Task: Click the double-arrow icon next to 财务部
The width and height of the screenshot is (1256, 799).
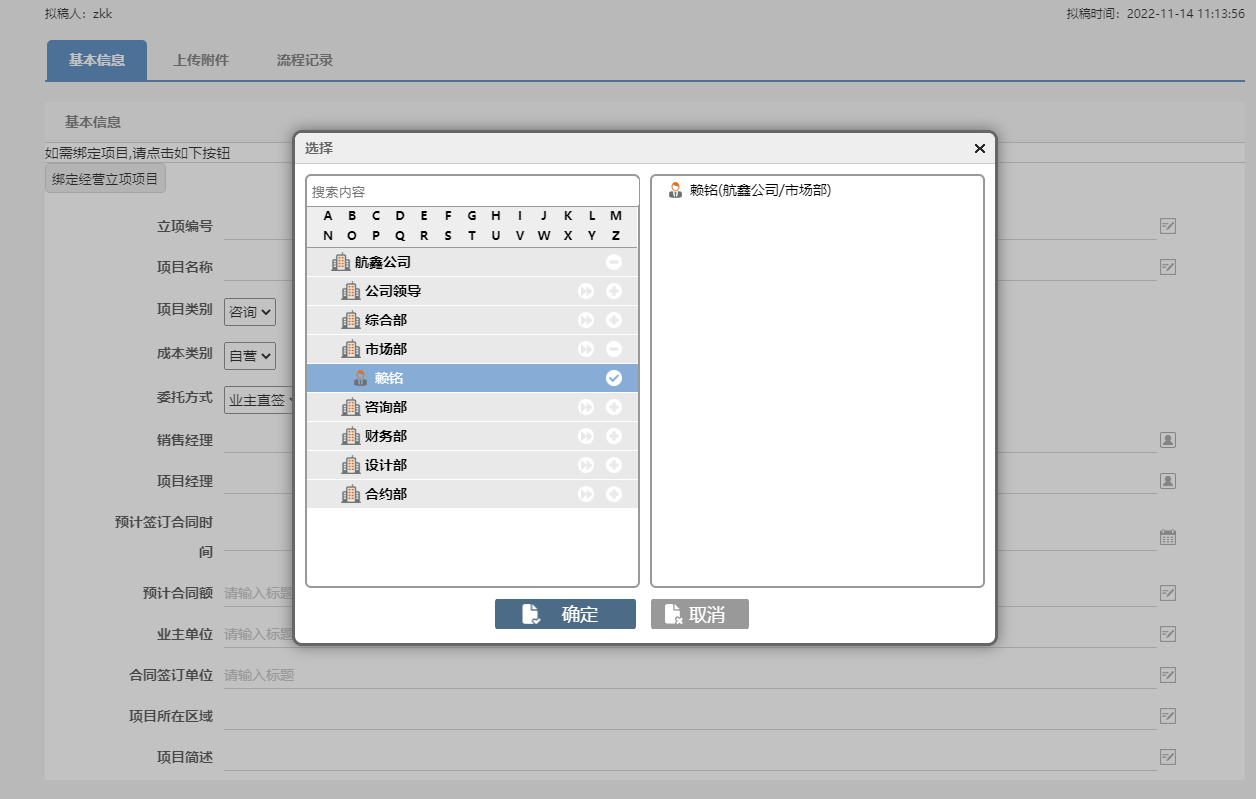Action: (x=586, y=436)
